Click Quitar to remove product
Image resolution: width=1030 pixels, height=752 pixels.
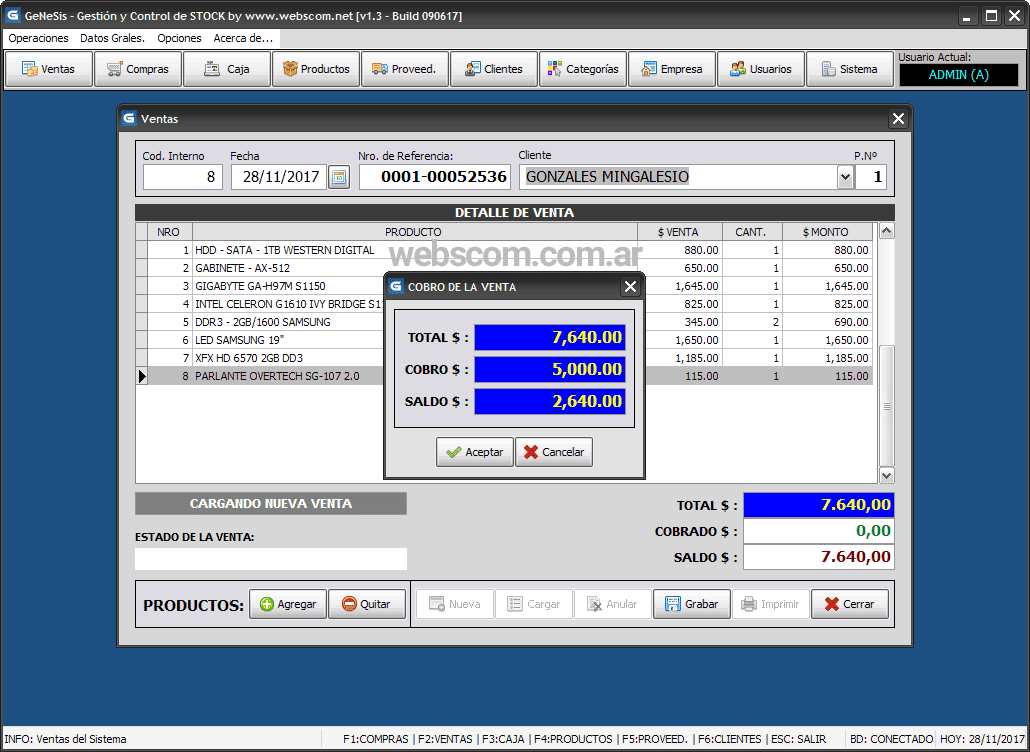(366, 604)
